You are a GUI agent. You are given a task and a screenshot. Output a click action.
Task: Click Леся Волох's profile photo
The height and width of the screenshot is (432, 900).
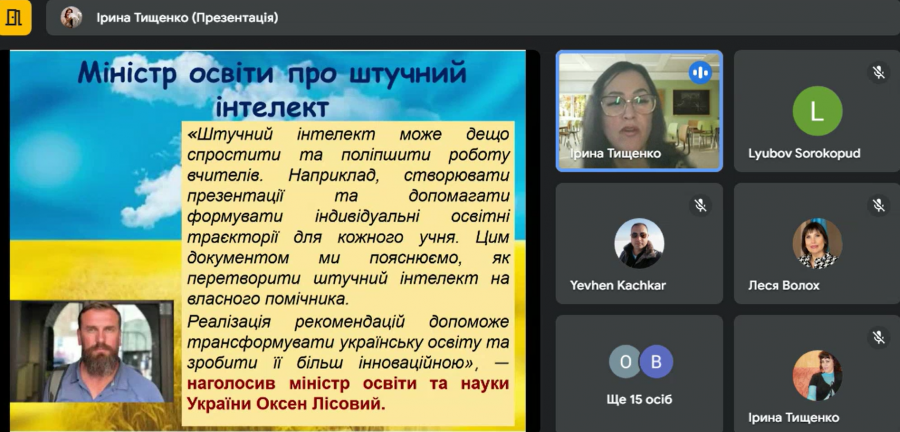[817, 243]
